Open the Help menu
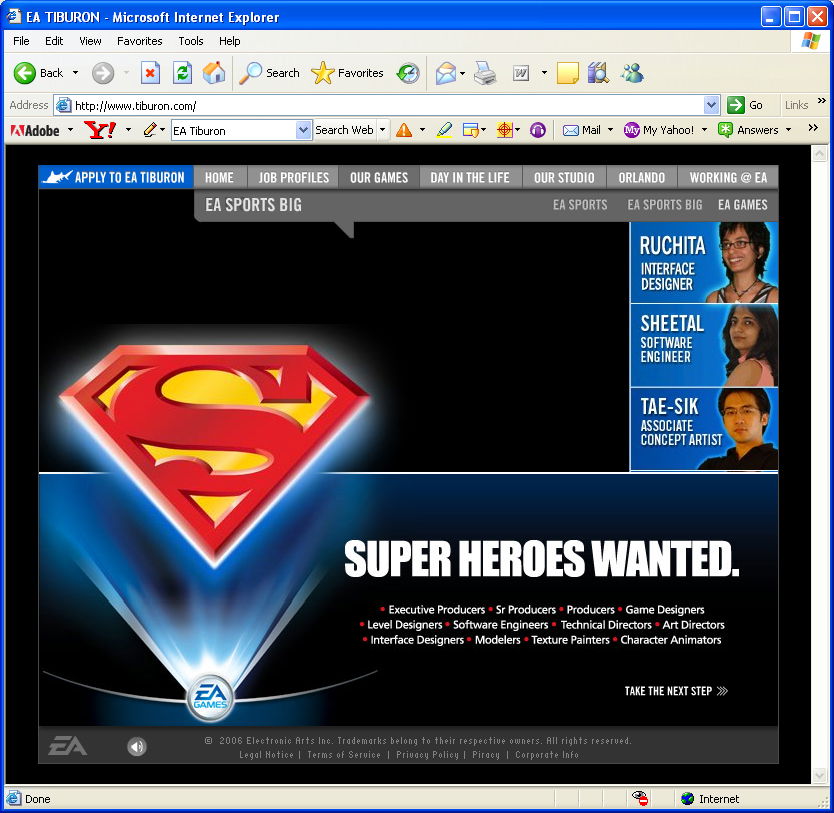The image size is (834, 813). pyautogui.click(x=230, y=41)
